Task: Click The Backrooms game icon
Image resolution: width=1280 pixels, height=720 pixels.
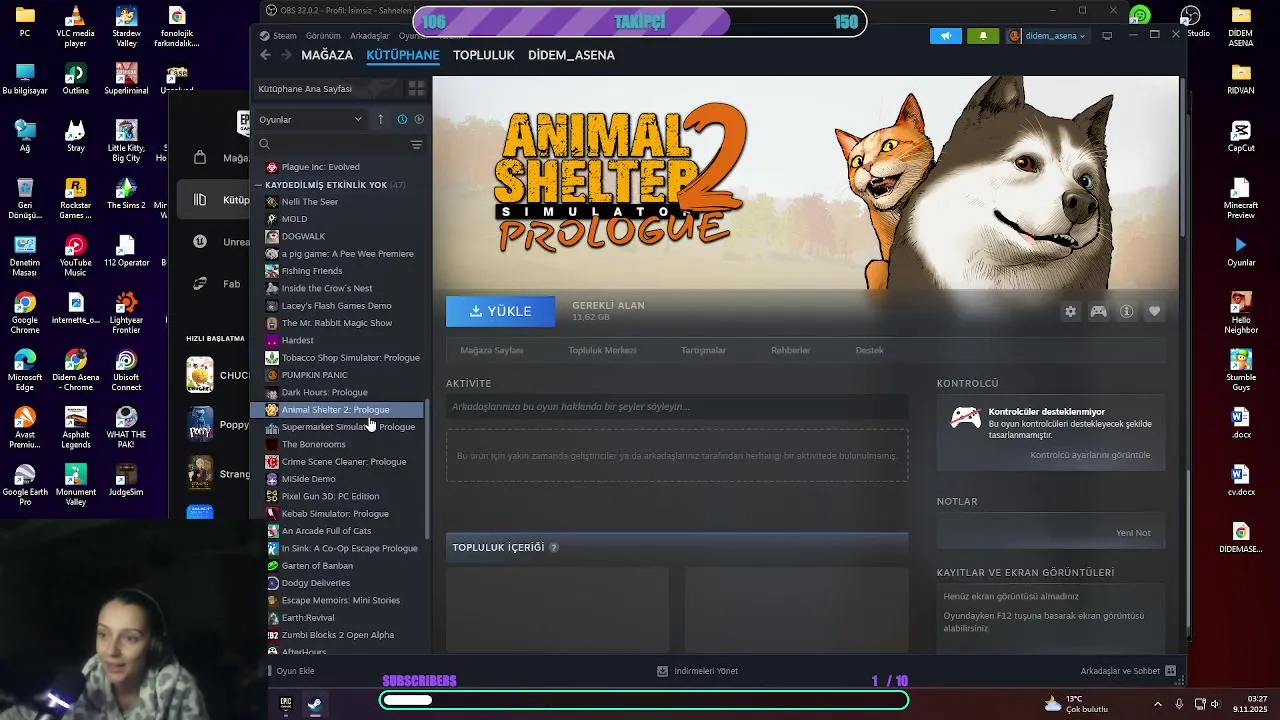Action: pos(272,444)
